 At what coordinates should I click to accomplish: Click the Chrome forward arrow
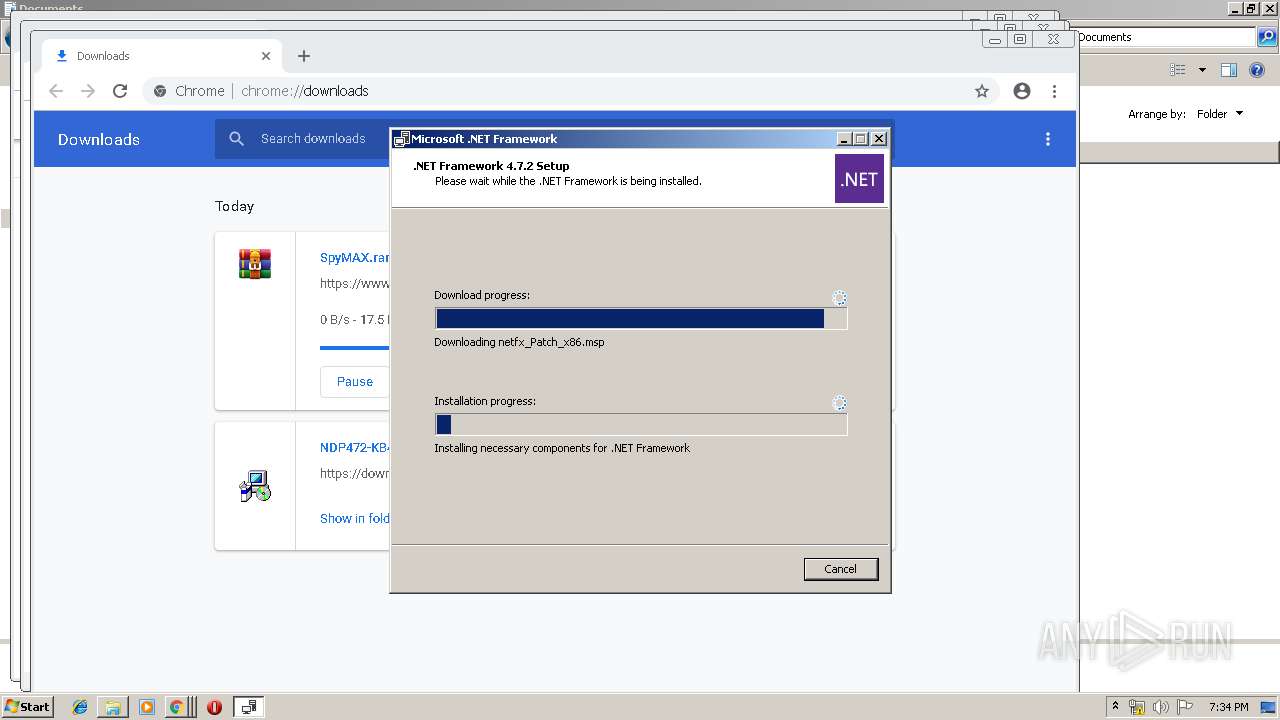(88, 91)
